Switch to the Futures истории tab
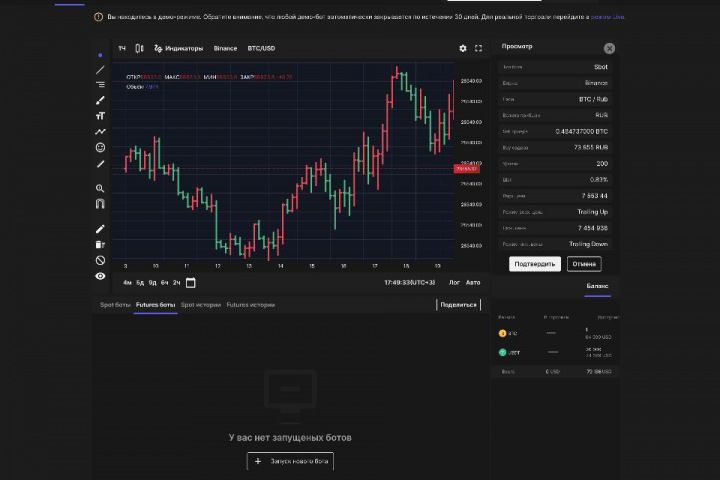This screenshot has width=720, height=480. [x=251, y=305]
